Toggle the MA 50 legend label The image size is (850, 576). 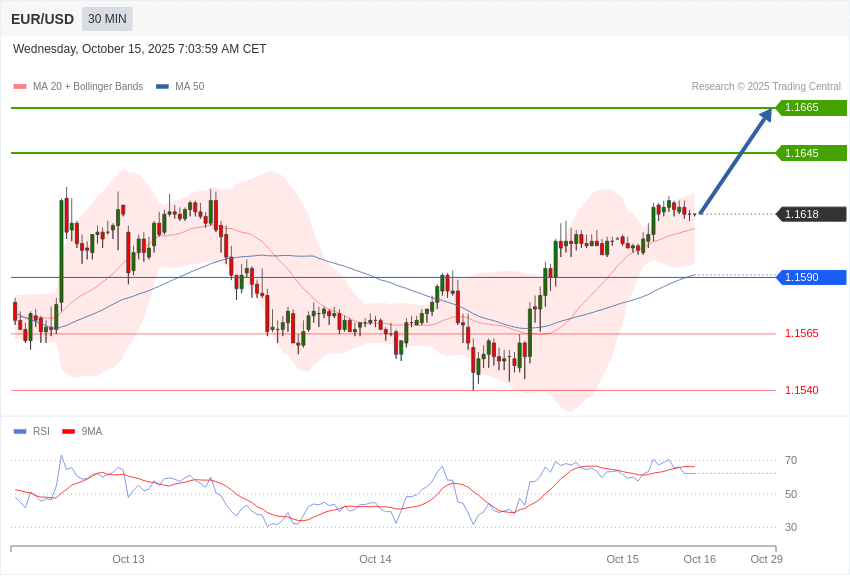tap(189, 87)
